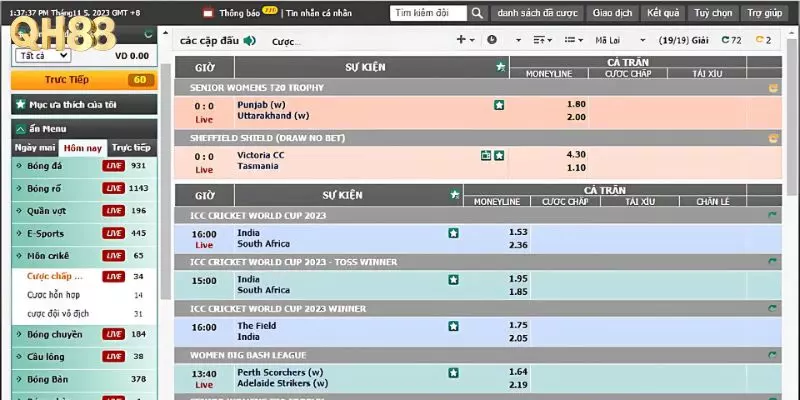Star the India vs South Africa 16:00 match
Screen dimensions: 800x400
[454, 233]
